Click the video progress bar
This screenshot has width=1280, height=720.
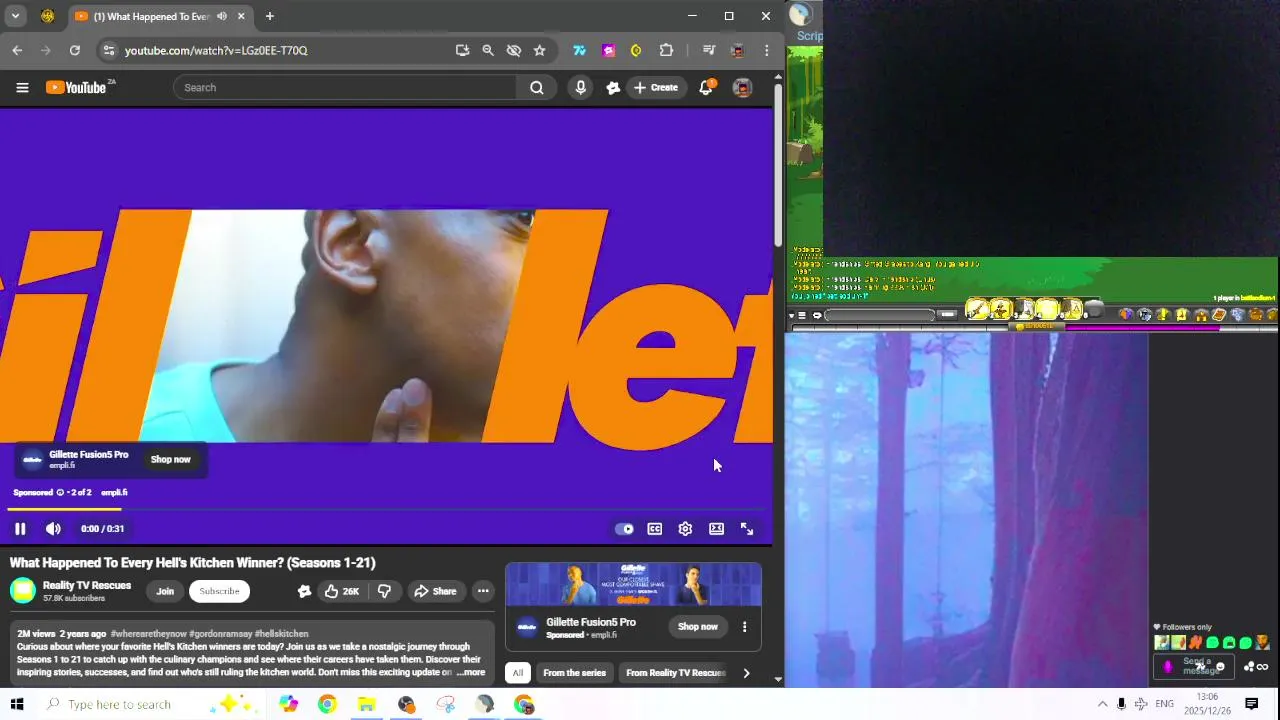pyautogui.click(x=386, y=510)
